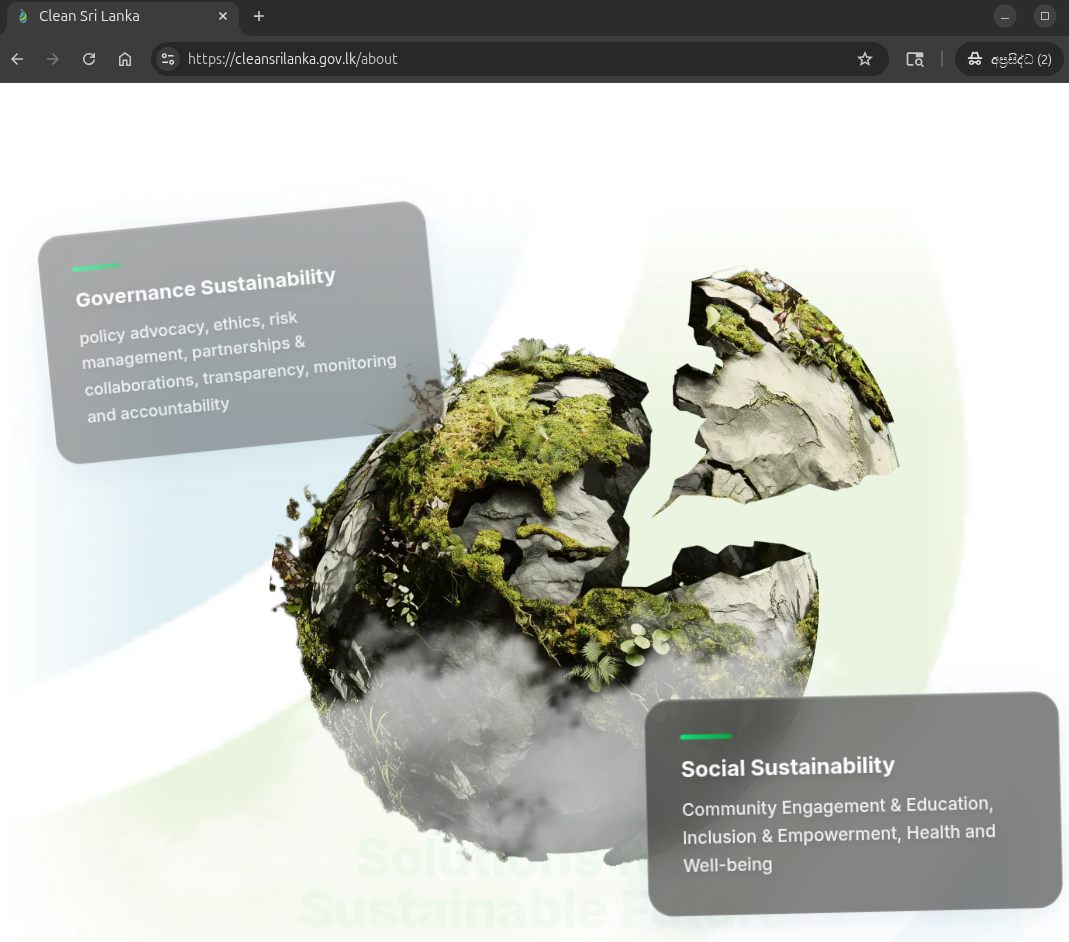1069x942 pixels.
Task: Open the browser home page
Action: 125,59
